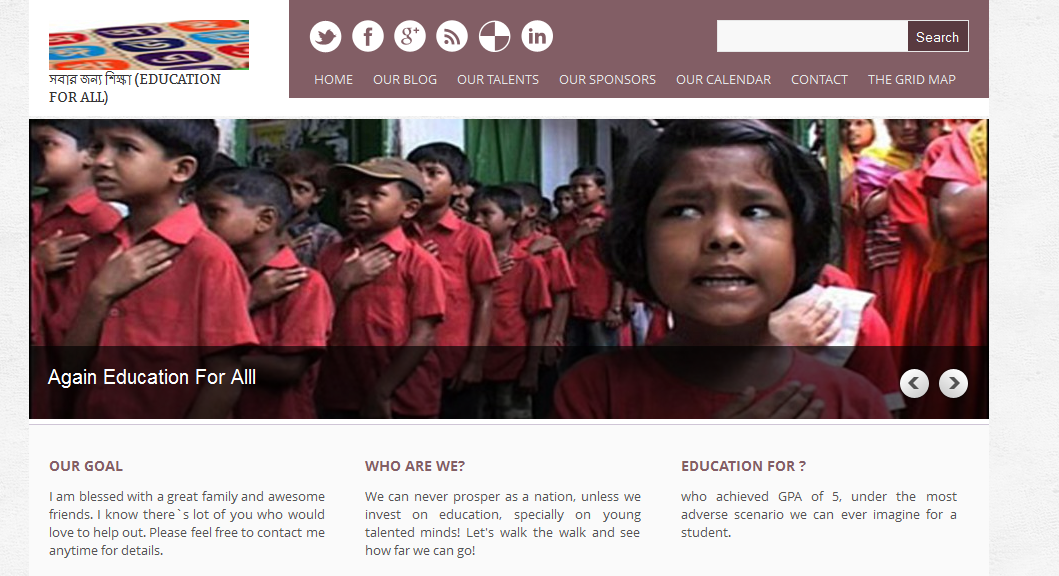Screen dimensions: 1059x576
Task: Click the Delicious quartered-circle icon
Action: point(494,36)
